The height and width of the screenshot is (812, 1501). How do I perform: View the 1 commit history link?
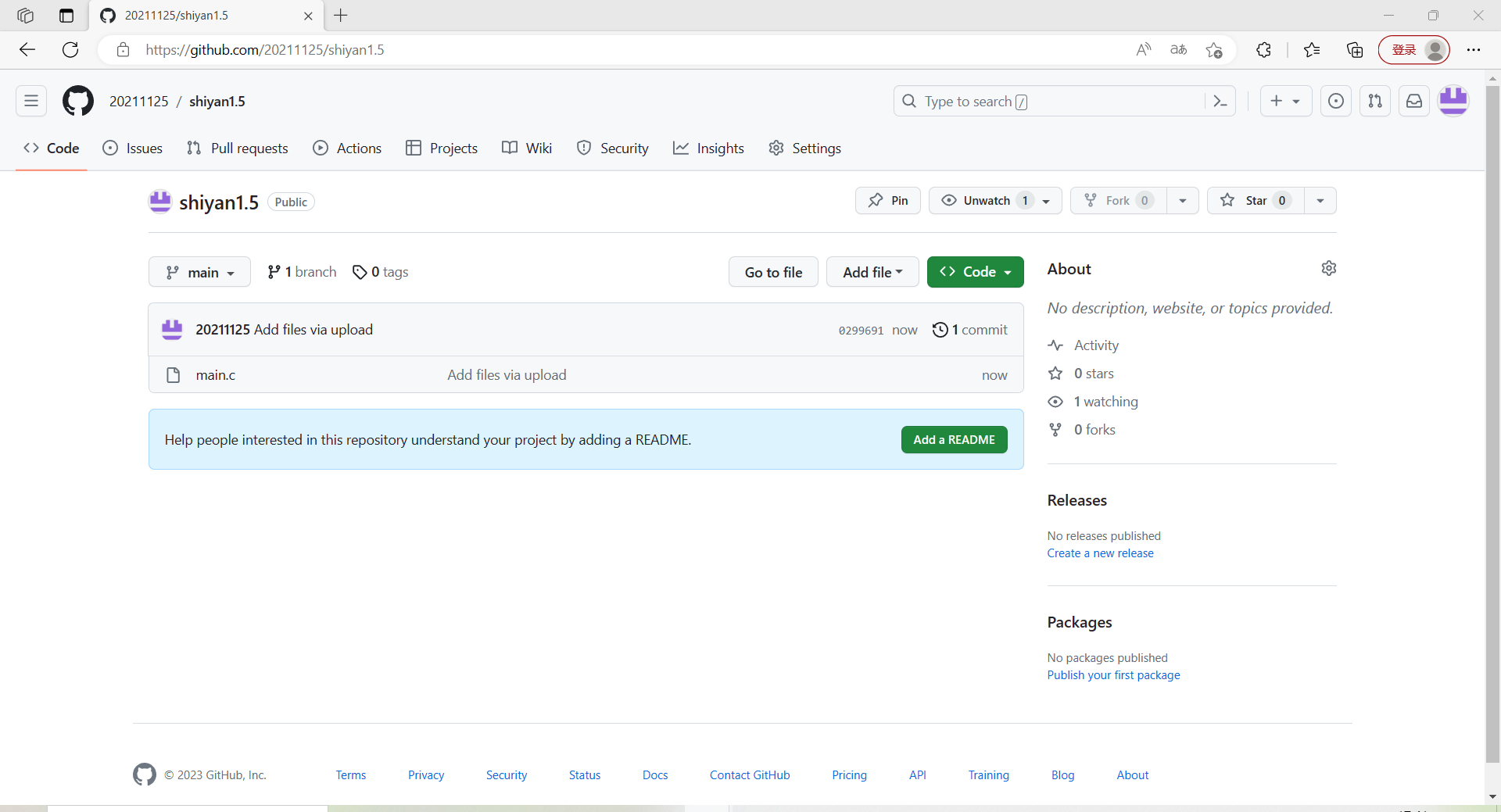point(970,330)
